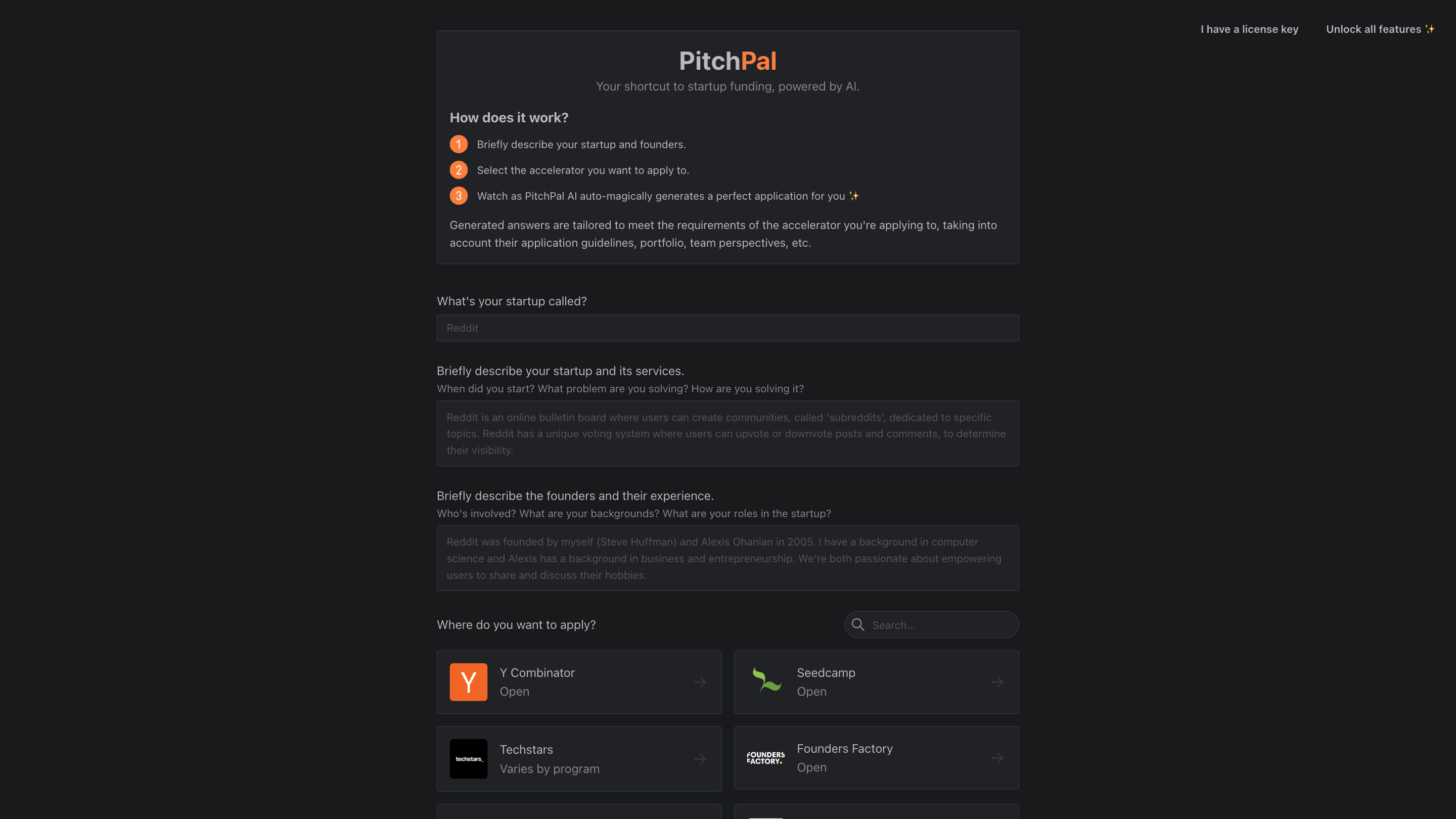Click the arrow icon on Techstars card
The image size is (1456, 819).
click(699, 758)
